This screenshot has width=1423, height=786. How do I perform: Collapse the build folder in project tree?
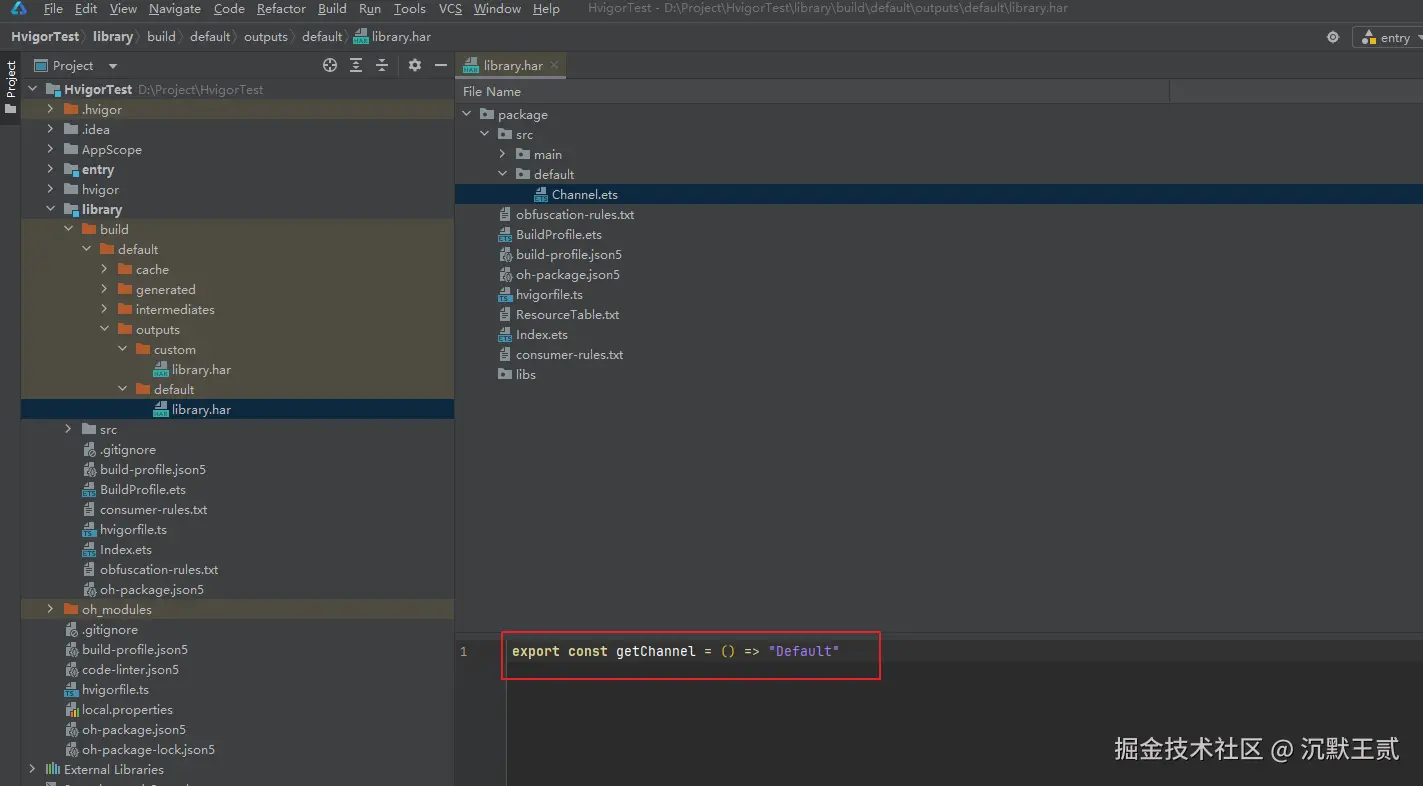(69, 229)
